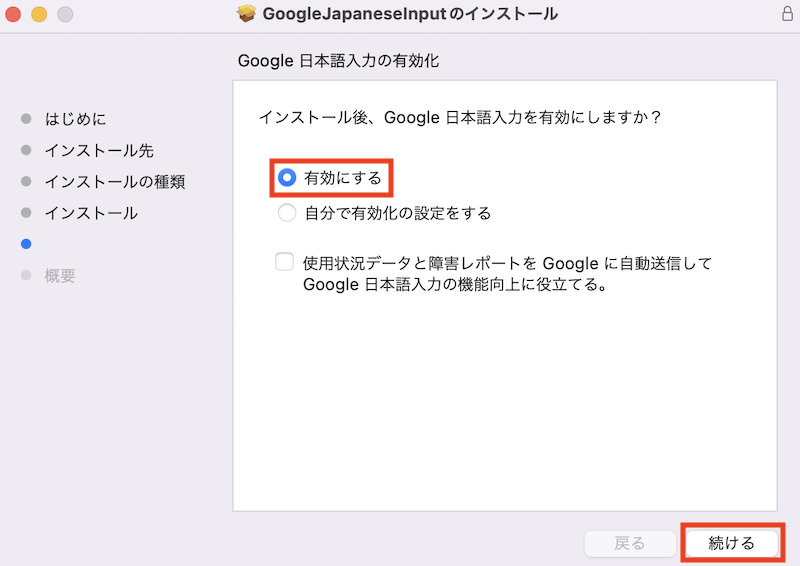800x566 pixels.
Task: Click the package box icon in title bar
Action: coord(246,13)
